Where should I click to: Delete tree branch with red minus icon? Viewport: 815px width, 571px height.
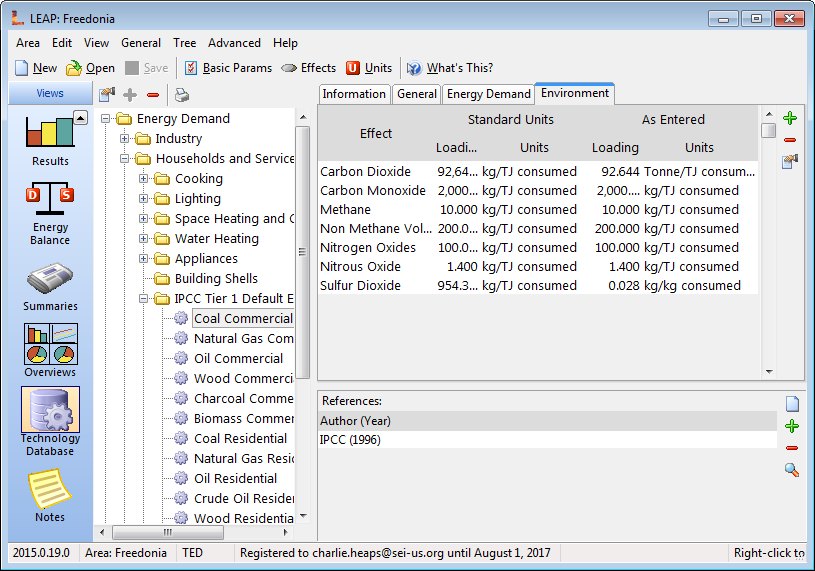(x=153, y=95)
